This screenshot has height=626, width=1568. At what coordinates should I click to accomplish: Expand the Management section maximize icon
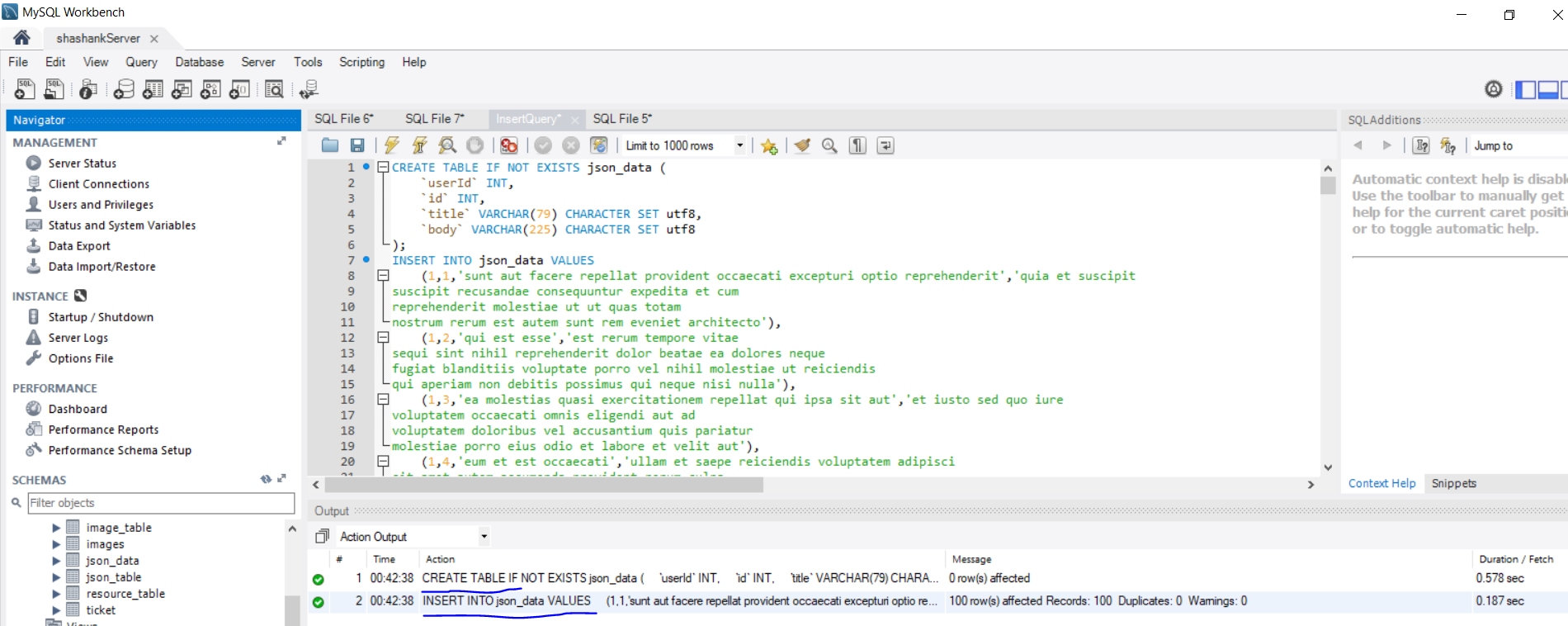coord(281,141)
